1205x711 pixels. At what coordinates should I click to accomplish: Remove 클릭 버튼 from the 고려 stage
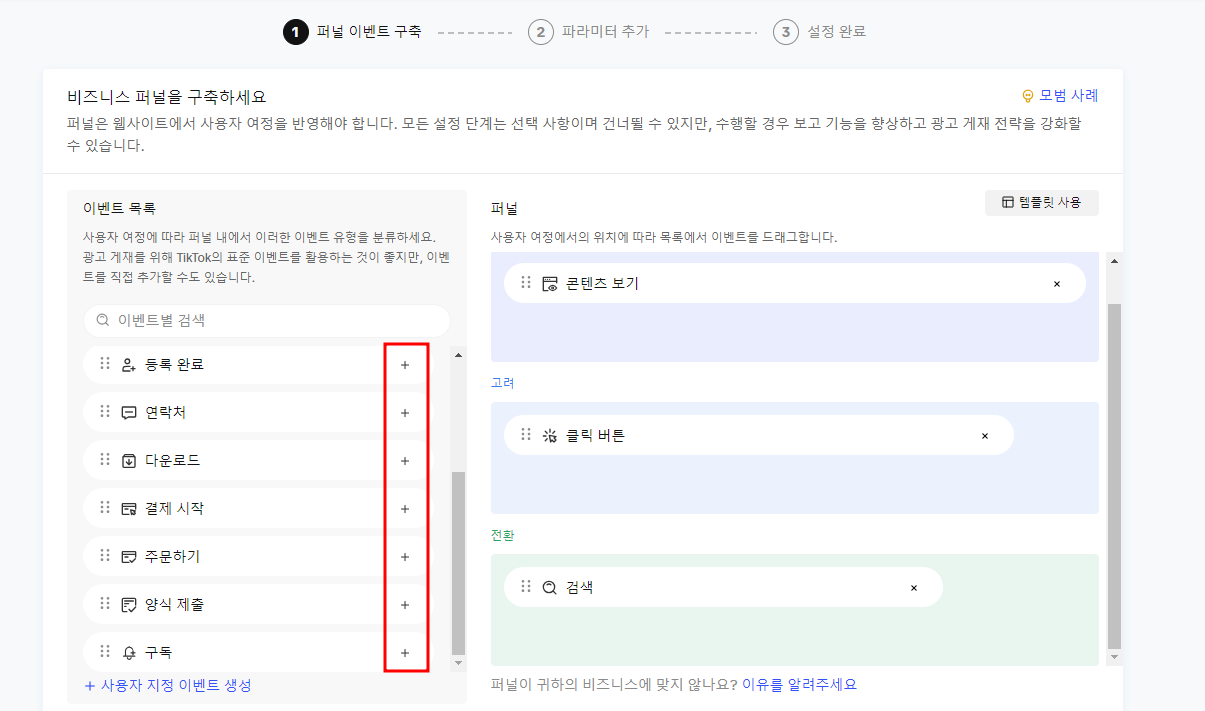(984, 434)
